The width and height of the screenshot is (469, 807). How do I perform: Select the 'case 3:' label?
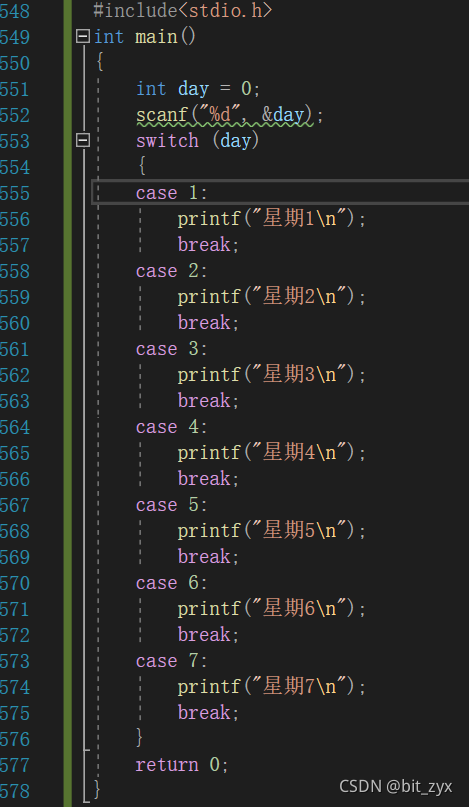(x=171, y=349)
